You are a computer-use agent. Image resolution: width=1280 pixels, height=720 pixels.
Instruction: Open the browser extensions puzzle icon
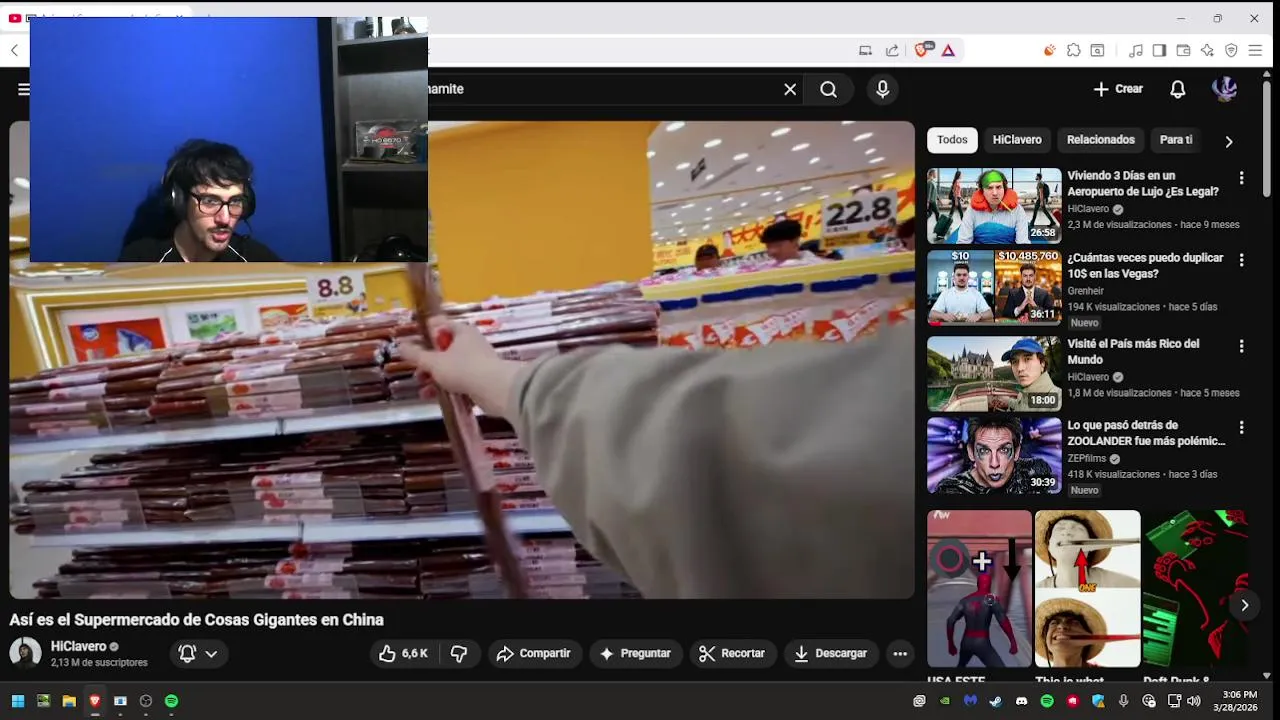[1073, 50]
